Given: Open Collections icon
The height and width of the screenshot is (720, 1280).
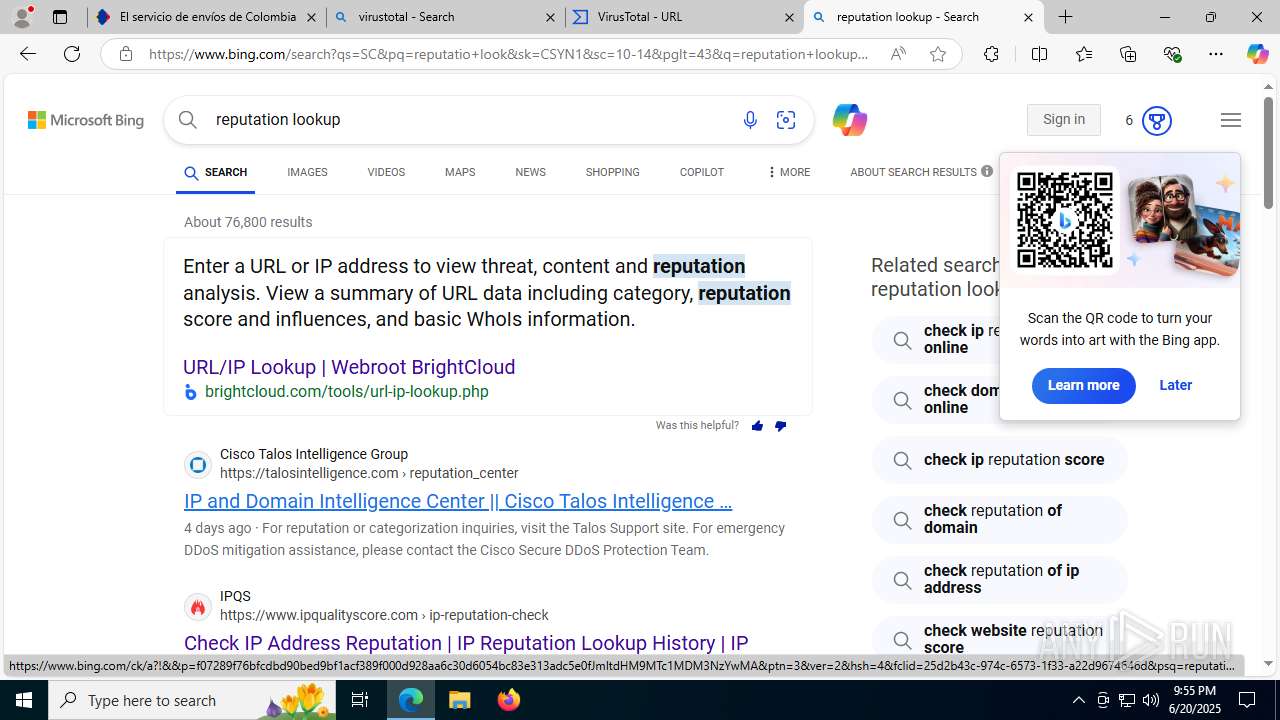Looking at the screenshot, I should point(1128,54).
